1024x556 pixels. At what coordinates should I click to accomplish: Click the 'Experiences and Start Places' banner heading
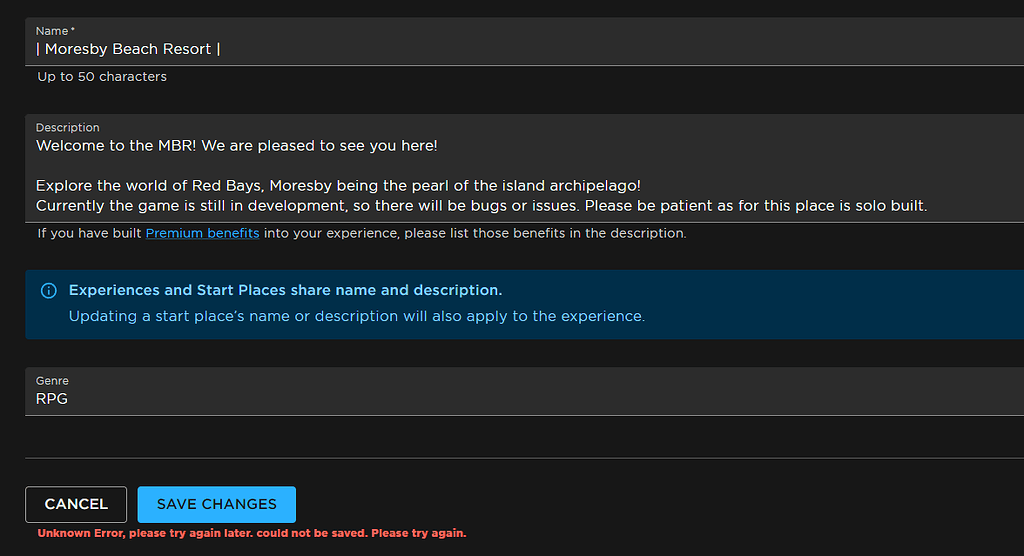click(285, 290)
